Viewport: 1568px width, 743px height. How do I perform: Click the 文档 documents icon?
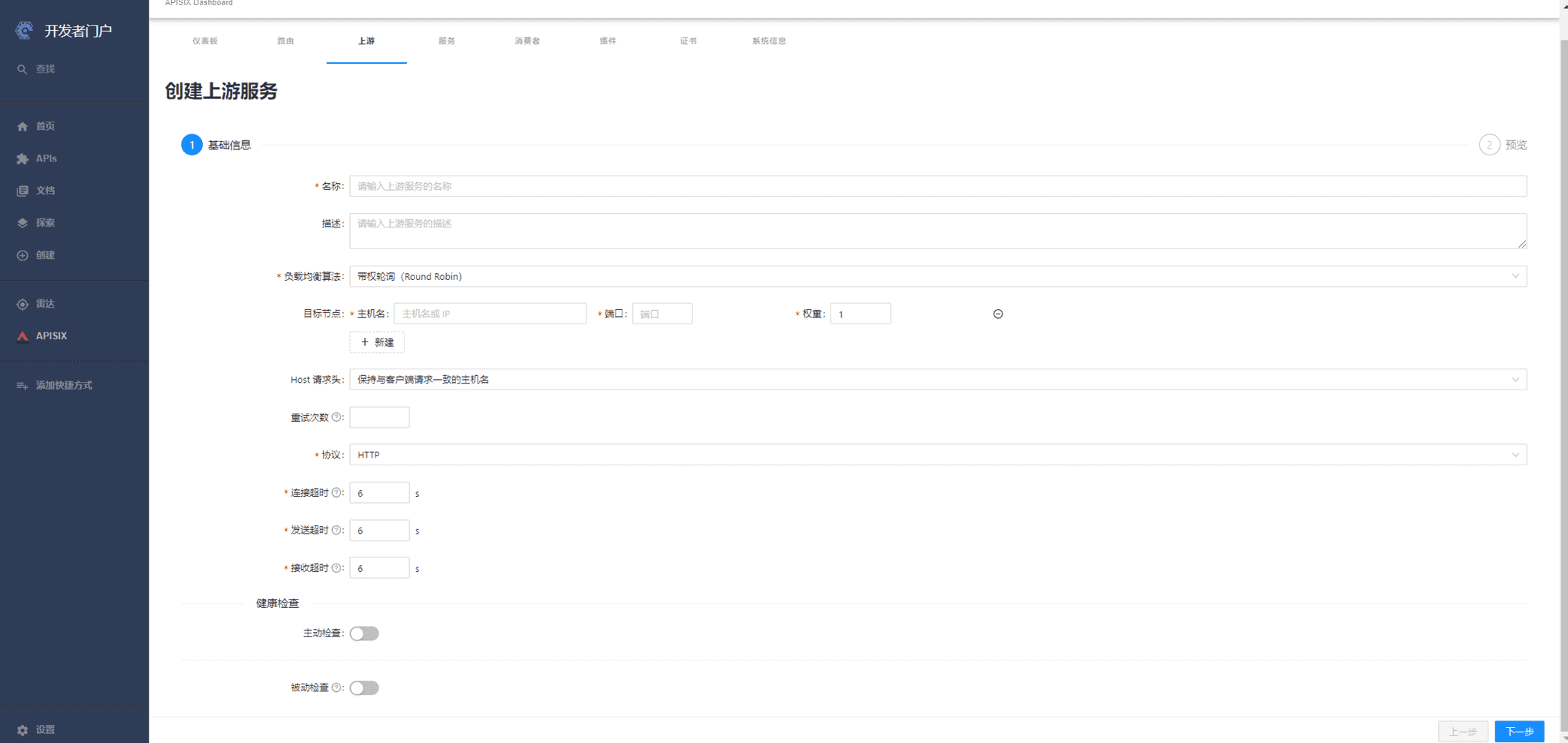coord(23,191)
